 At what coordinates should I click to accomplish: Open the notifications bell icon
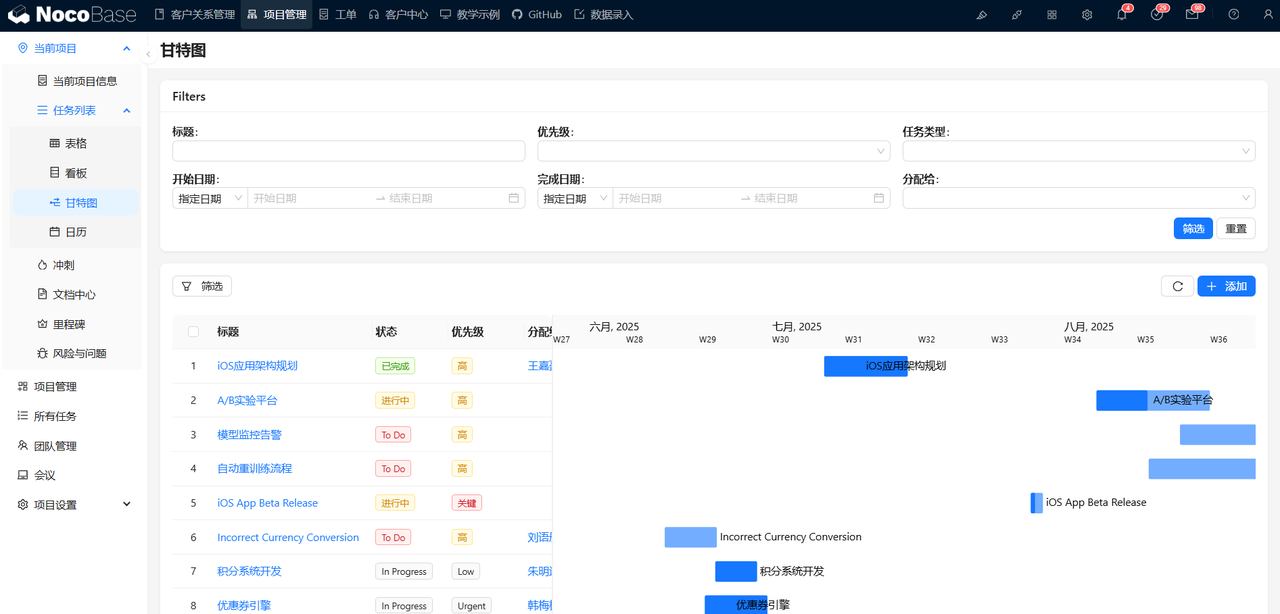coord(1122,15)
